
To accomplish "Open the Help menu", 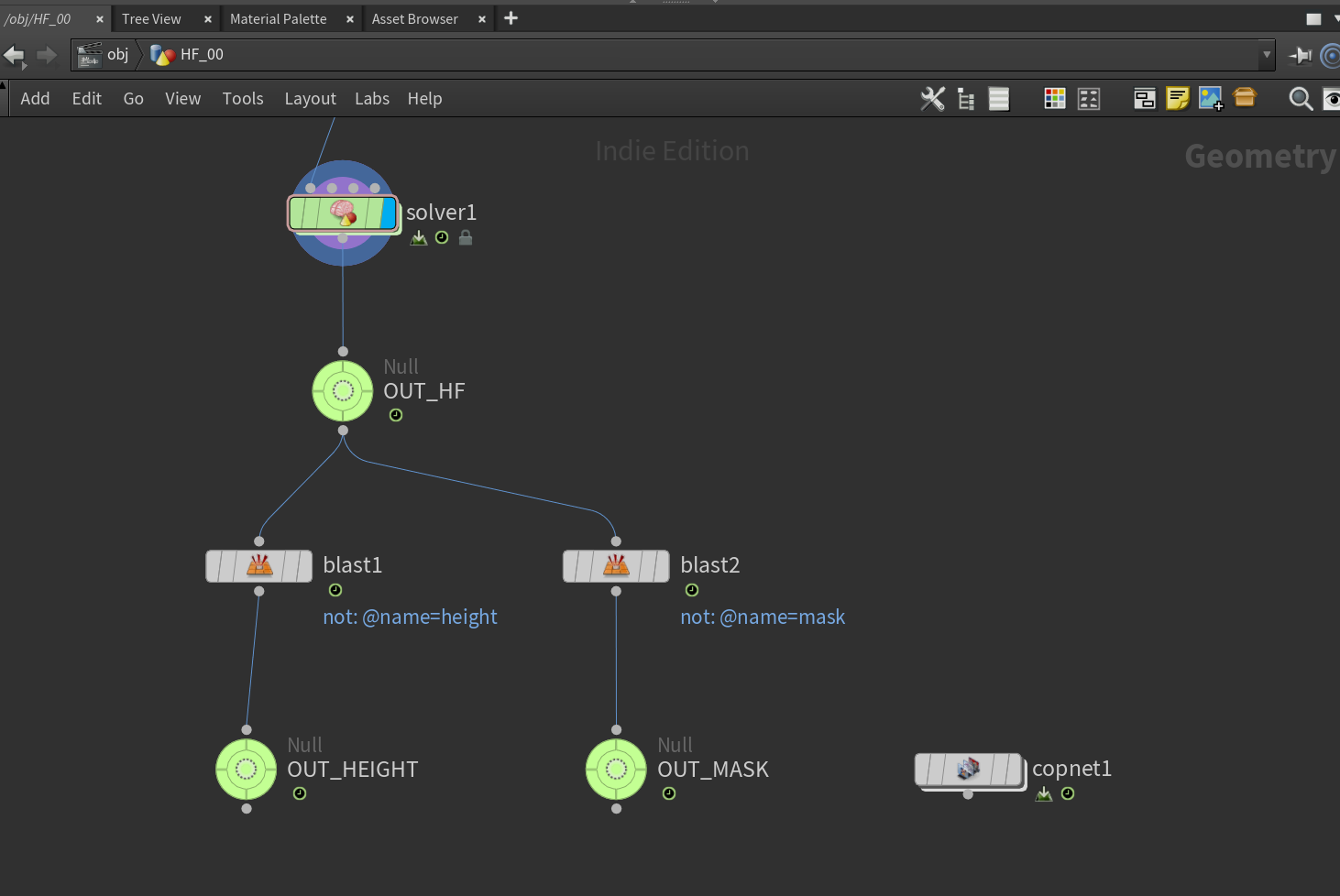I will point(424,99).
